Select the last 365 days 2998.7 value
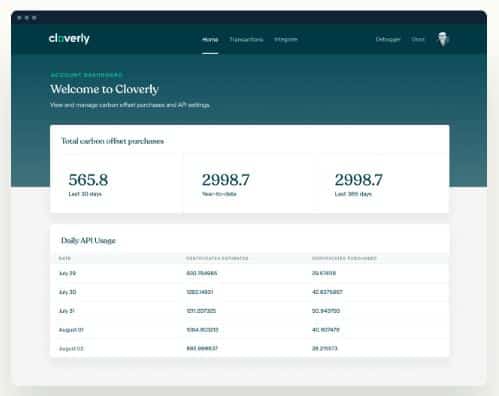 click(359, 180)
